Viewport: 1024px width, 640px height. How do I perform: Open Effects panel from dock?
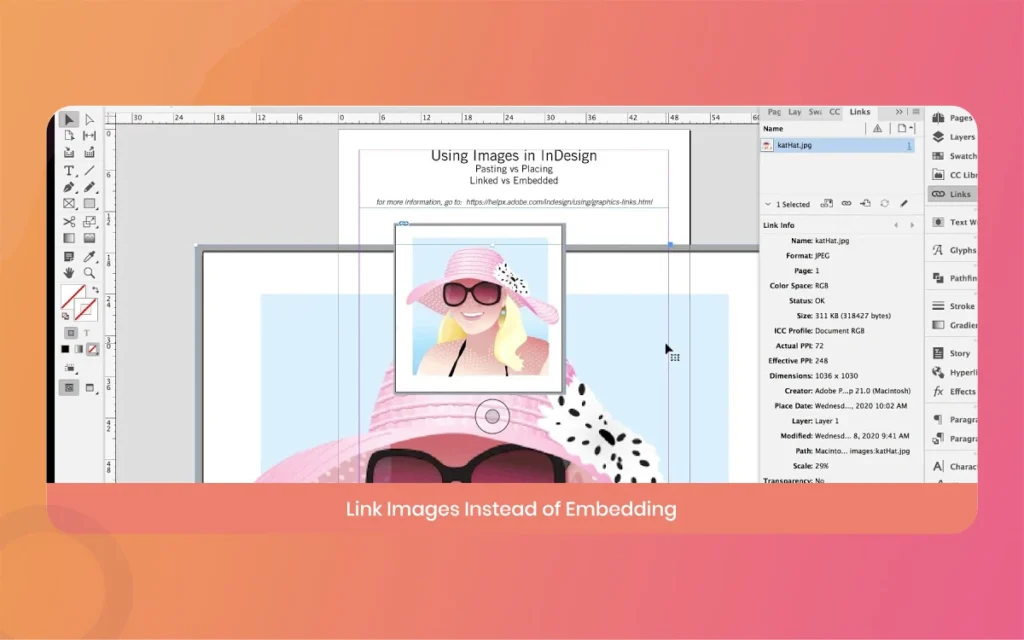tap(953, 391)
